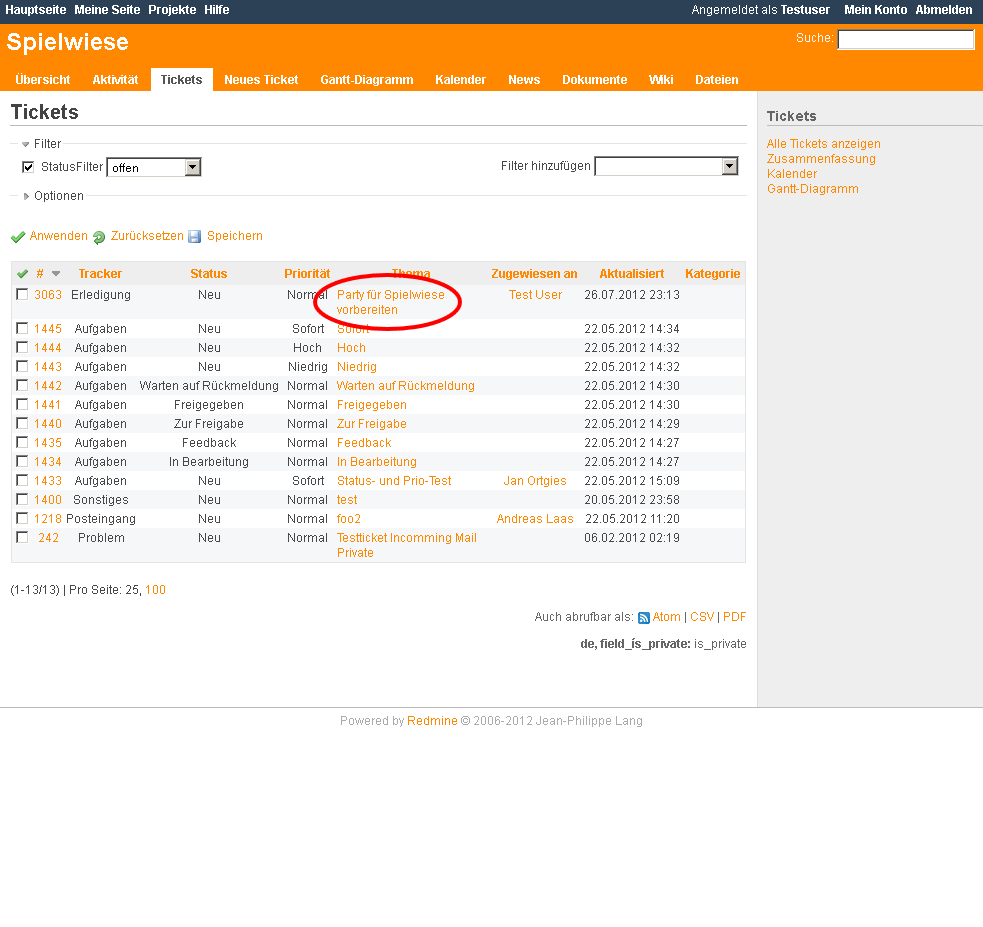Screen dimensions: 983x927
Task: Sort the table by Priorität column
Action: pos(307,274)
